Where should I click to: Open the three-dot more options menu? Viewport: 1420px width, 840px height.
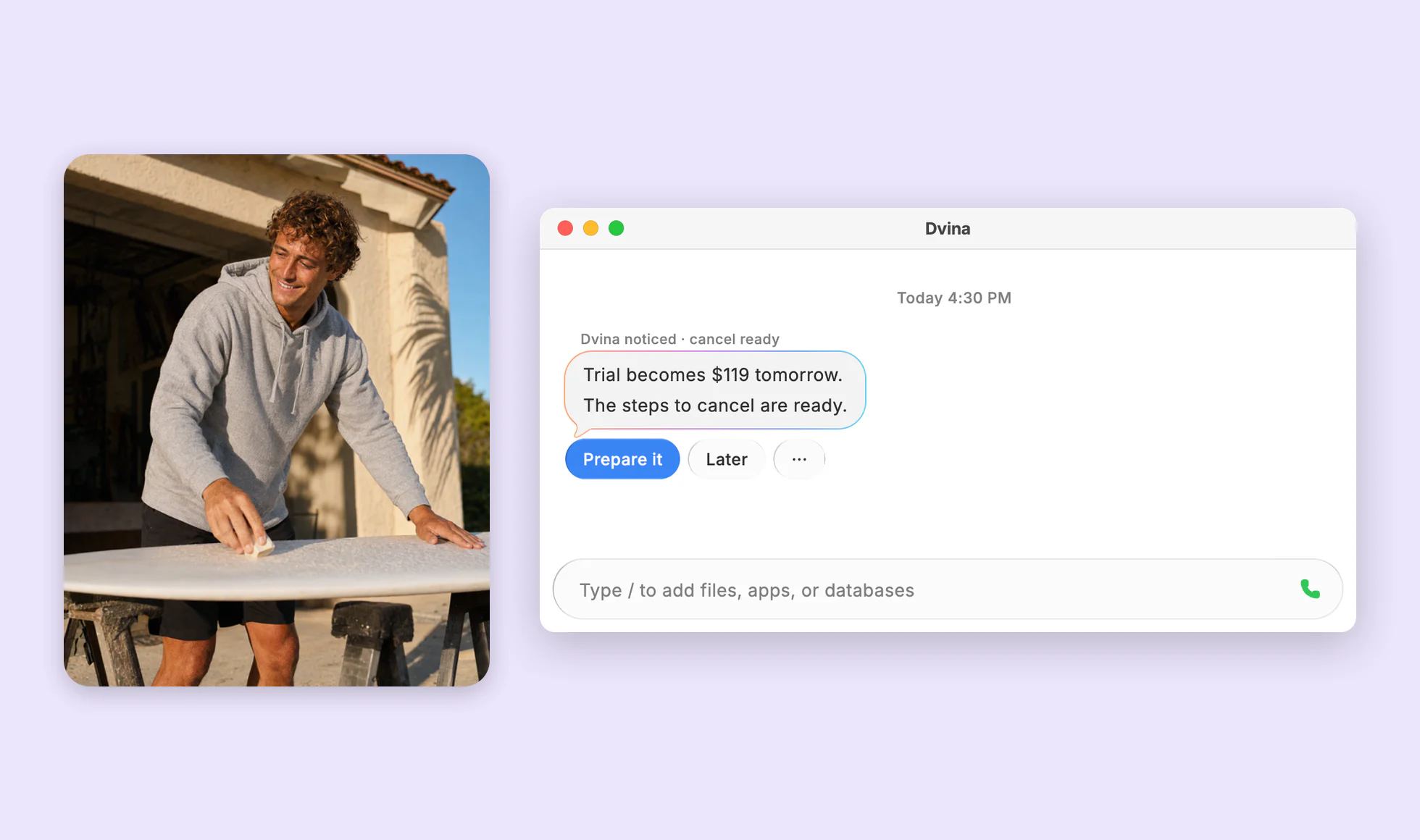click(x=799, y=459)
